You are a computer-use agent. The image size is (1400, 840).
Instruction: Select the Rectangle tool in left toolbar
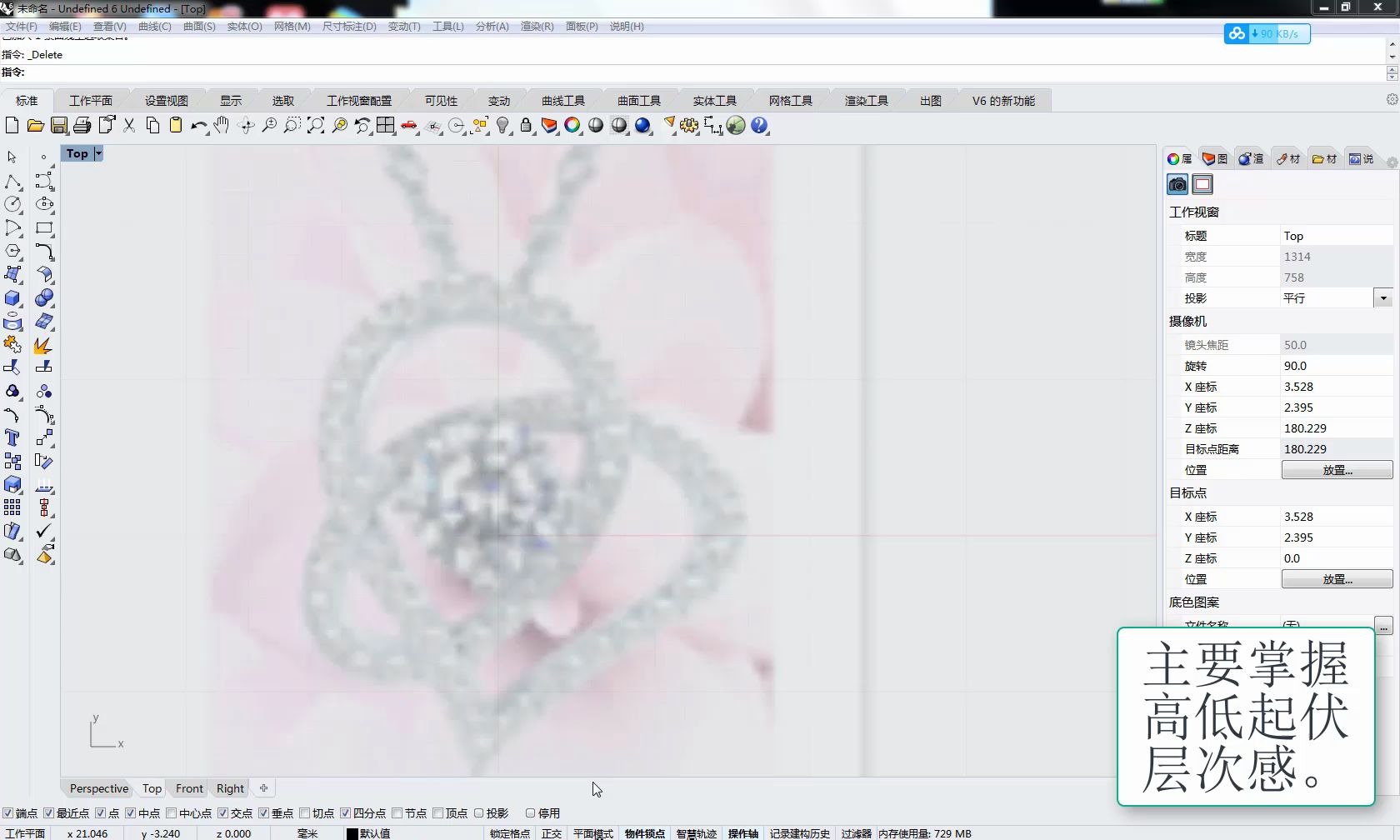44,227
